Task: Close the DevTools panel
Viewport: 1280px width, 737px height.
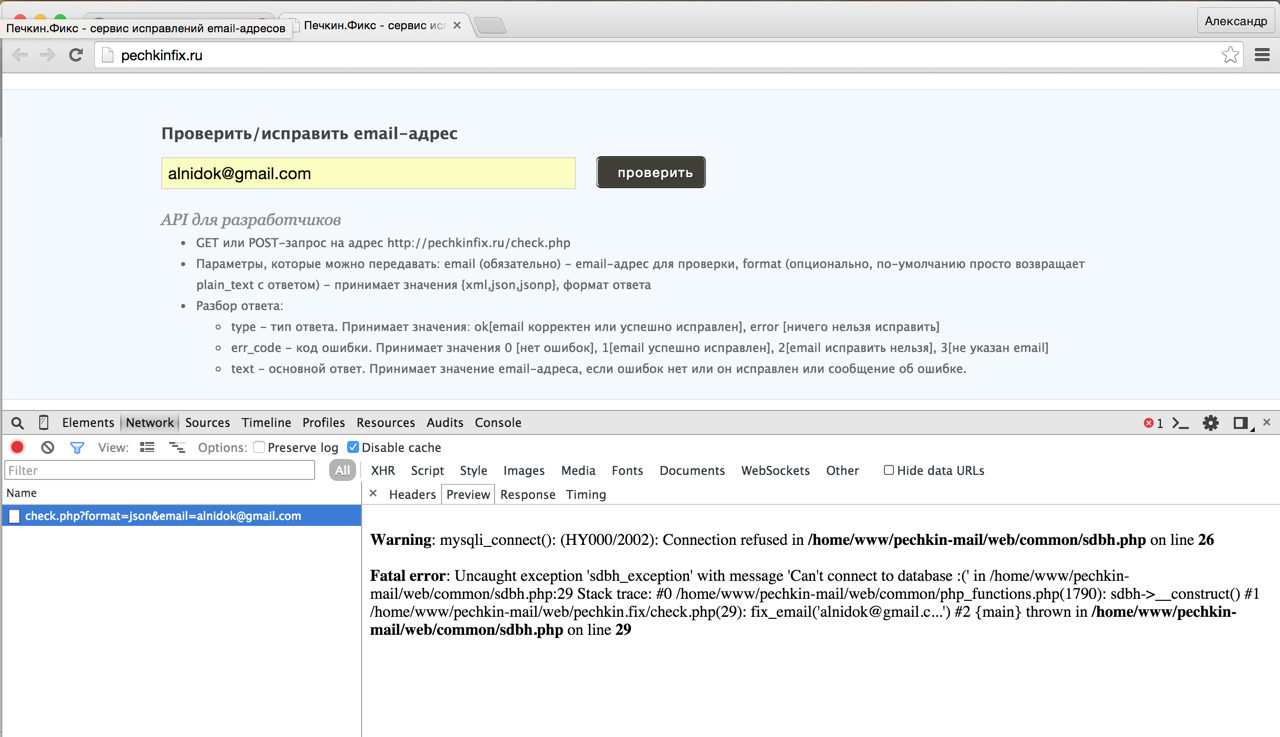Action: (x=1267, y=422)
